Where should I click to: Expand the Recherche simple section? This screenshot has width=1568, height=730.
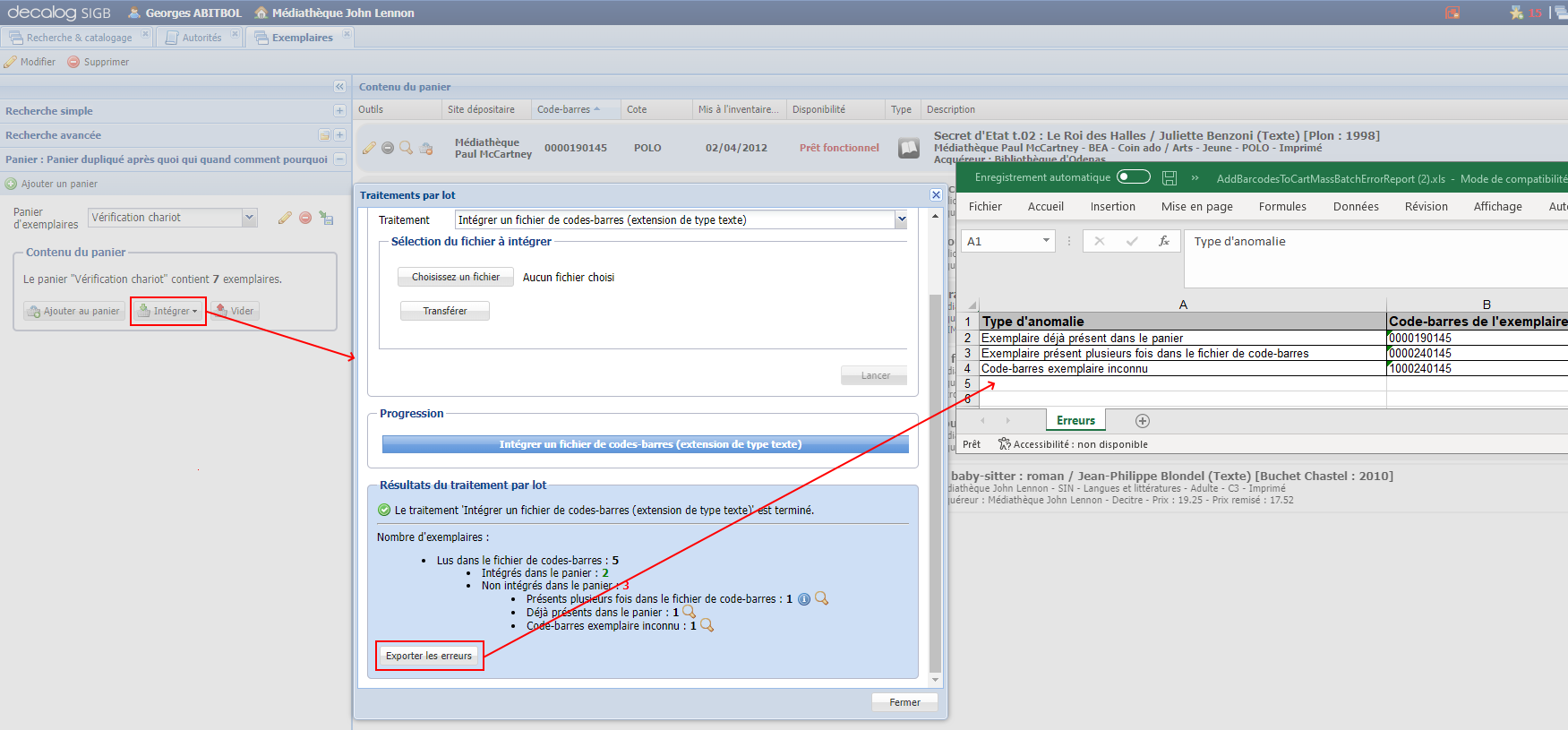click(339, 111)
